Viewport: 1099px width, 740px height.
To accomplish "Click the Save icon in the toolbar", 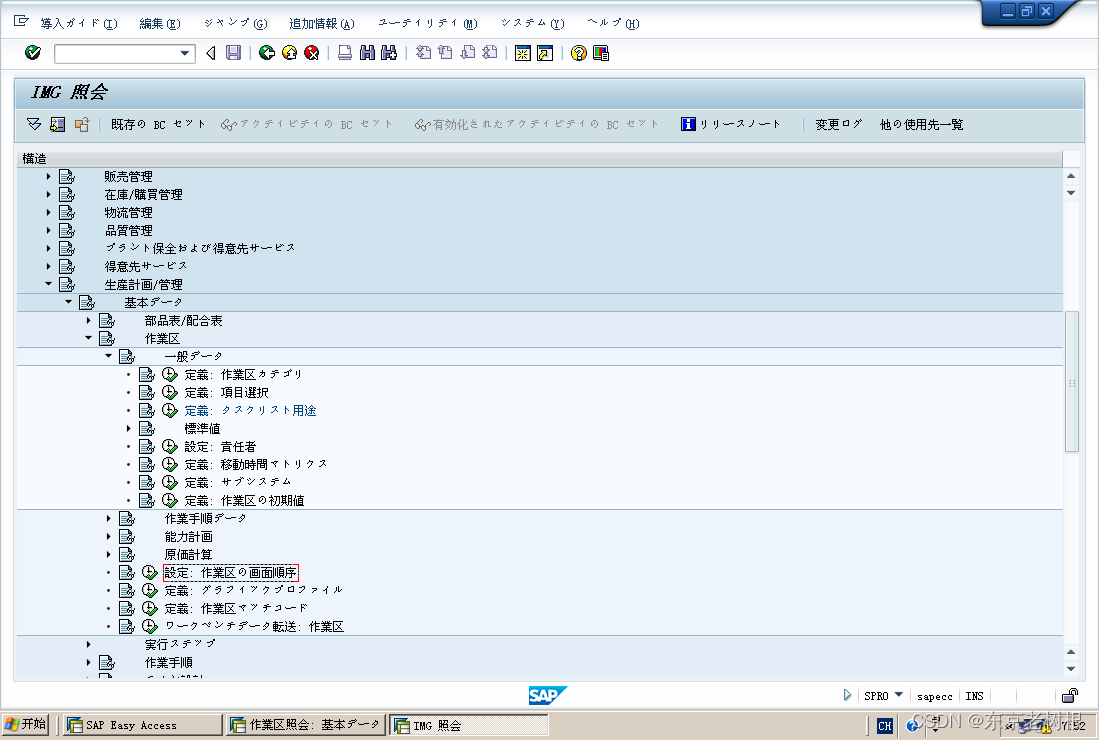I will click(232, 53).
